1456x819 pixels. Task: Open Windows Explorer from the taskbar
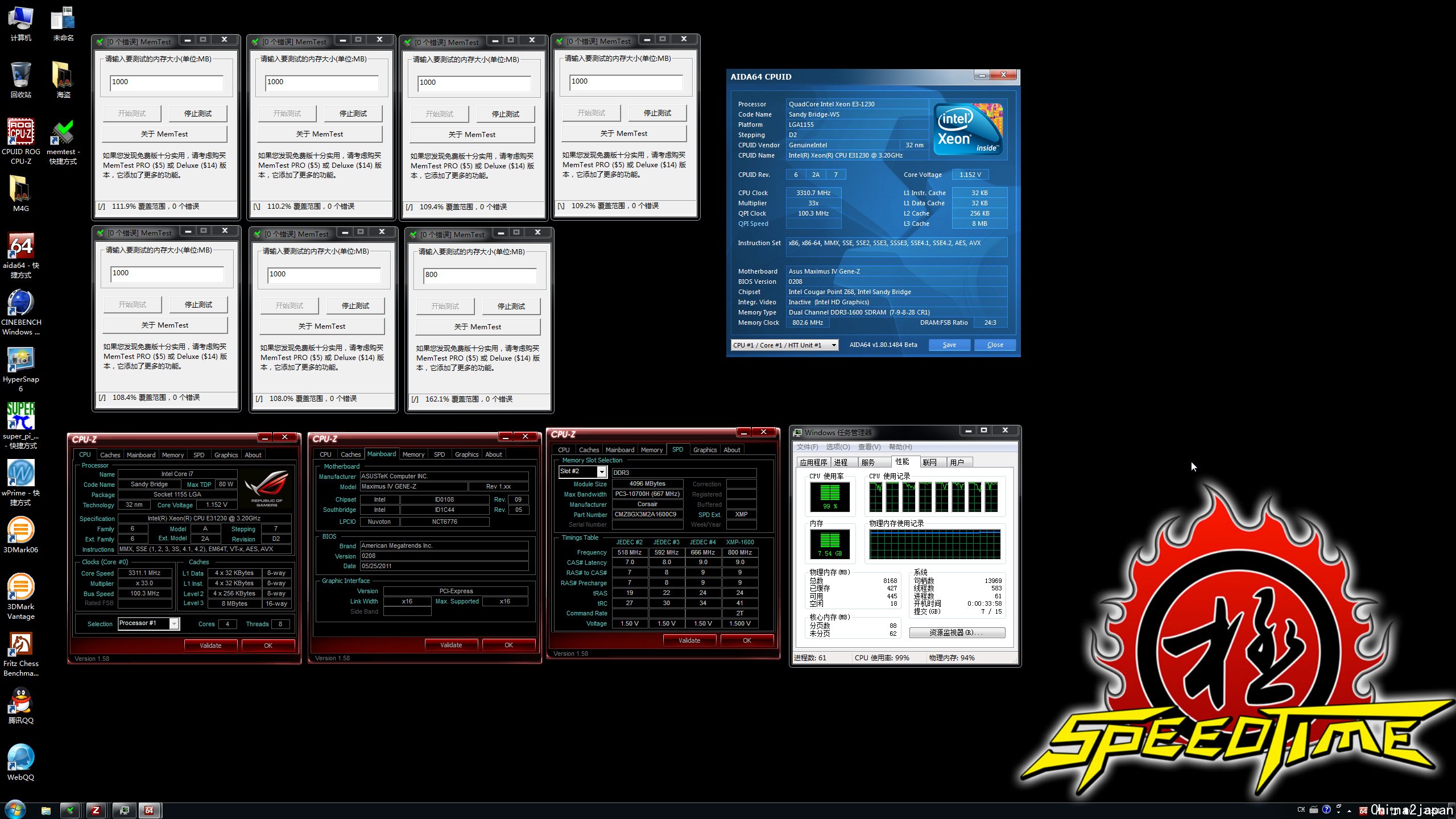[x=46, y=810]
